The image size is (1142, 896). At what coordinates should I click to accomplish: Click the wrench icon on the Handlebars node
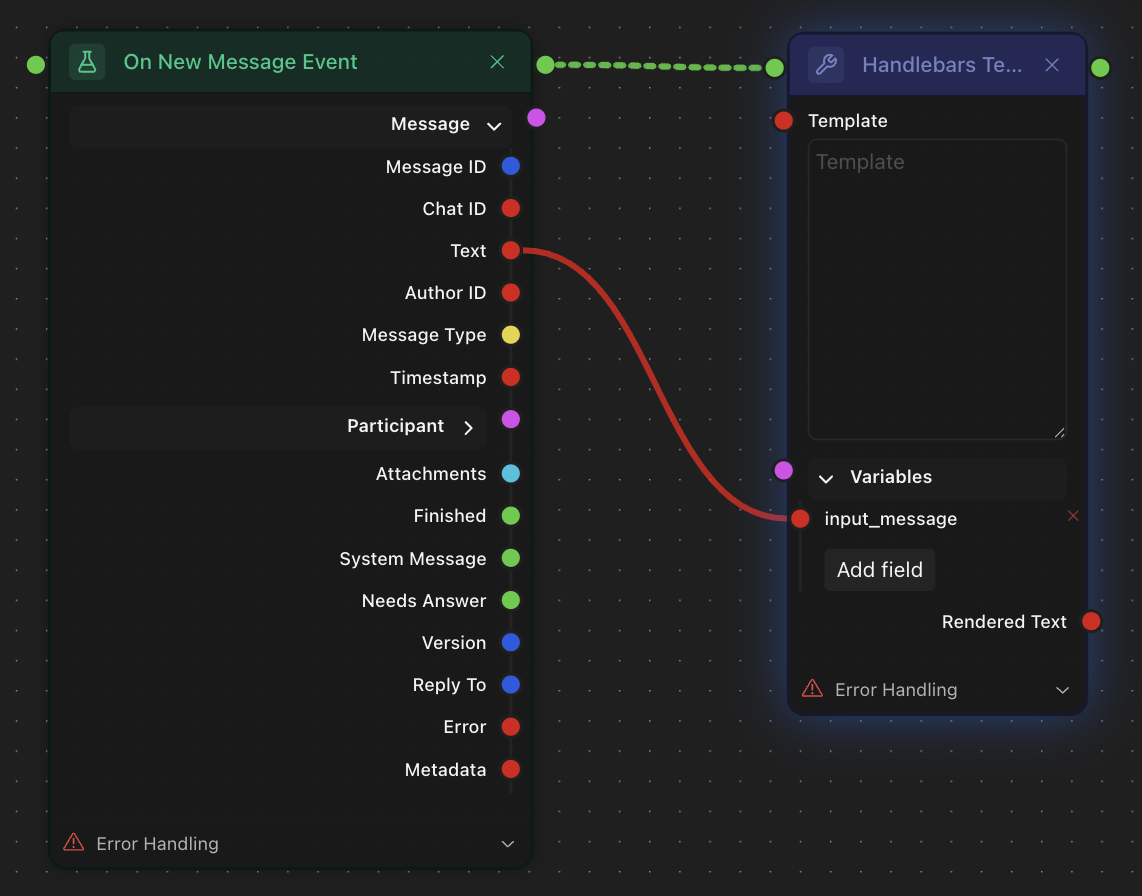[826, 65]
